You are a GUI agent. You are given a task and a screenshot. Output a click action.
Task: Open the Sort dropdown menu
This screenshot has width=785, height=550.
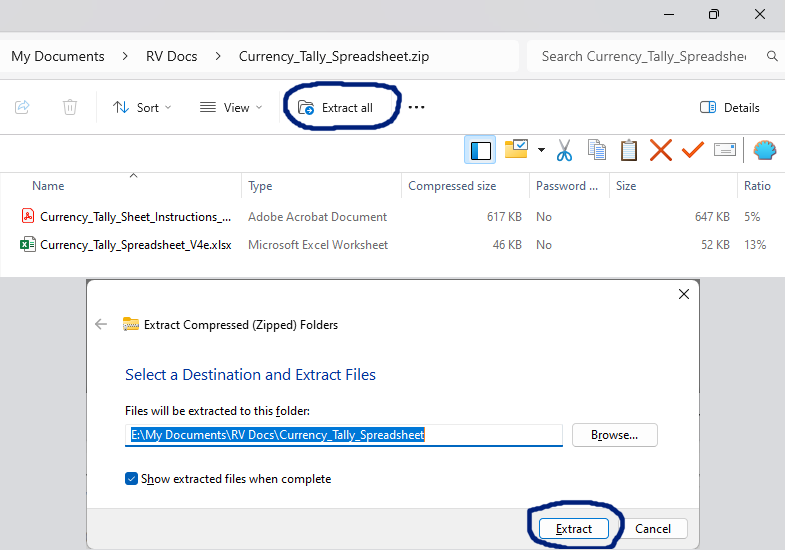click(x=142, y=107)
